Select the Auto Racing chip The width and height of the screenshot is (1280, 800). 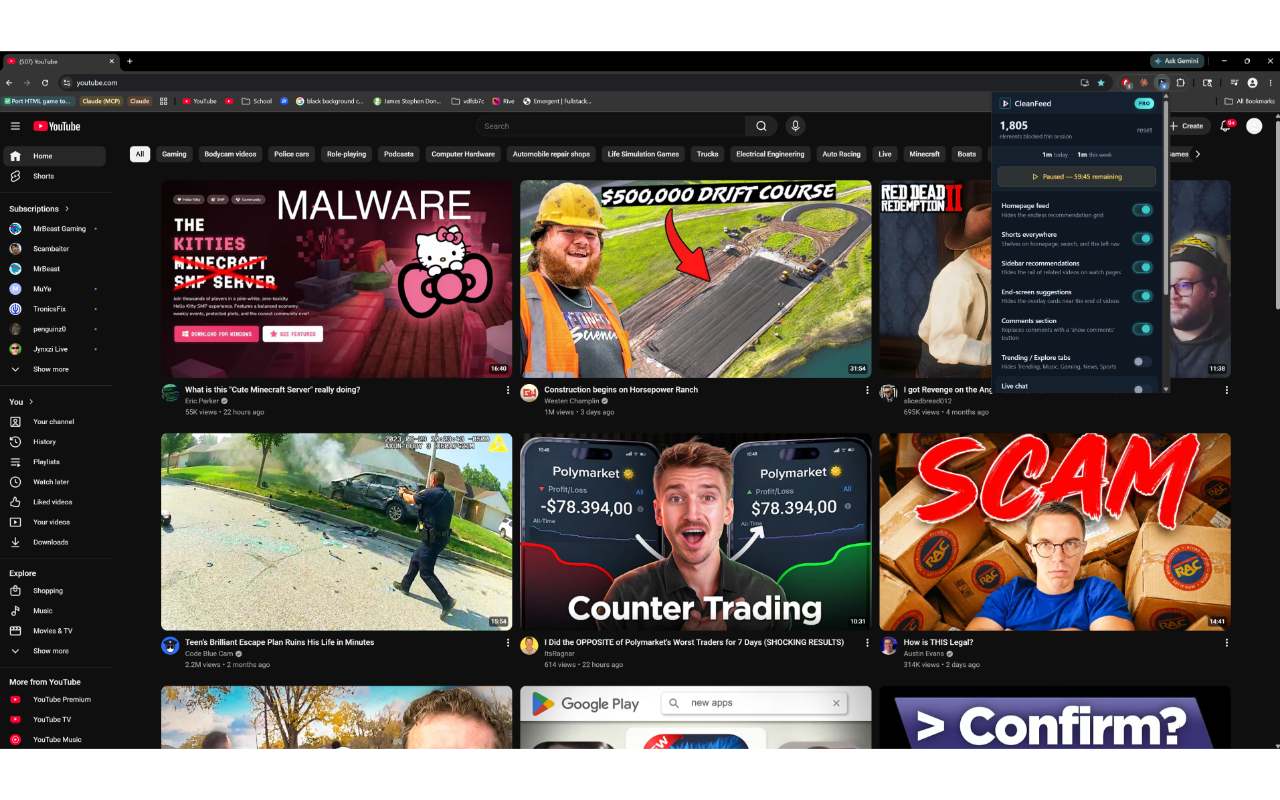(x=841, y=154)
